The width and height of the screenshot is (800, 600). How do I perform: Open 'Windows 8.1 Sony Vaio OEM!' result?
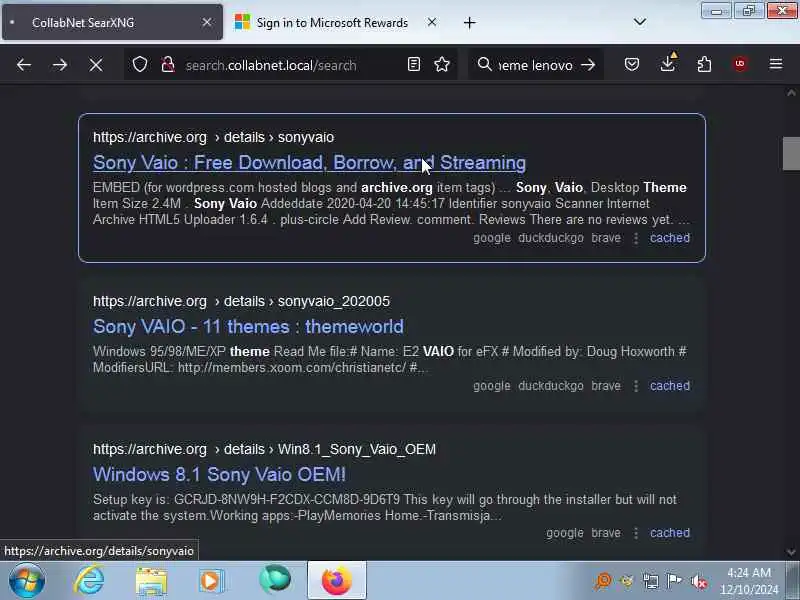coord(219,474)
